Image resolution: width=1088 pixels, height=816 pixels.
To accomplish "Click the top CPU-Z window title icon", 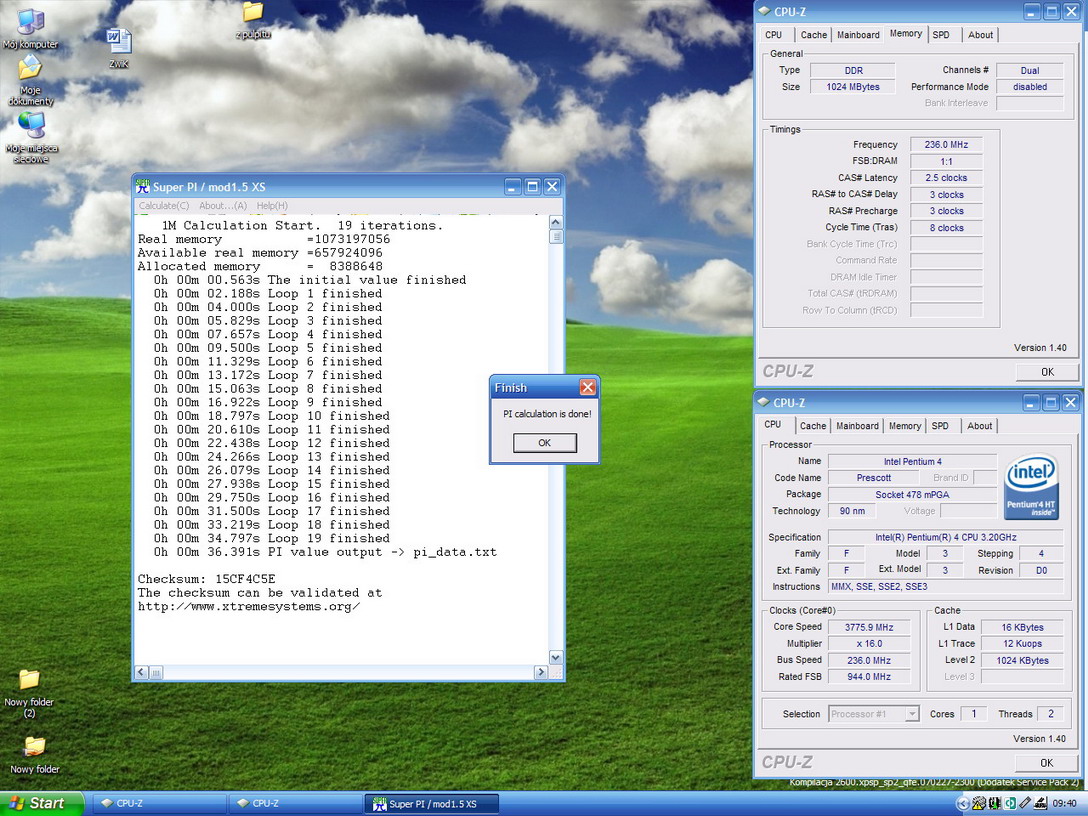I will (763, 11).
